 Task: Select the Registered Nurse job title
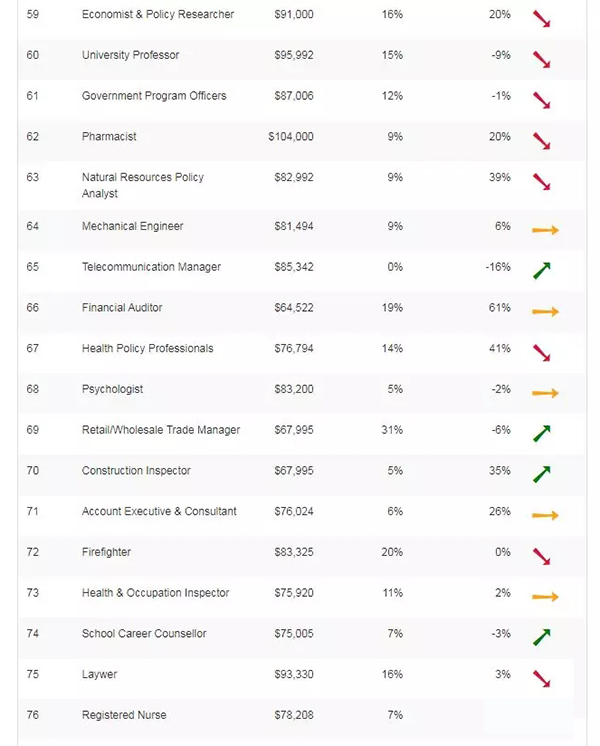coord(124,715)
